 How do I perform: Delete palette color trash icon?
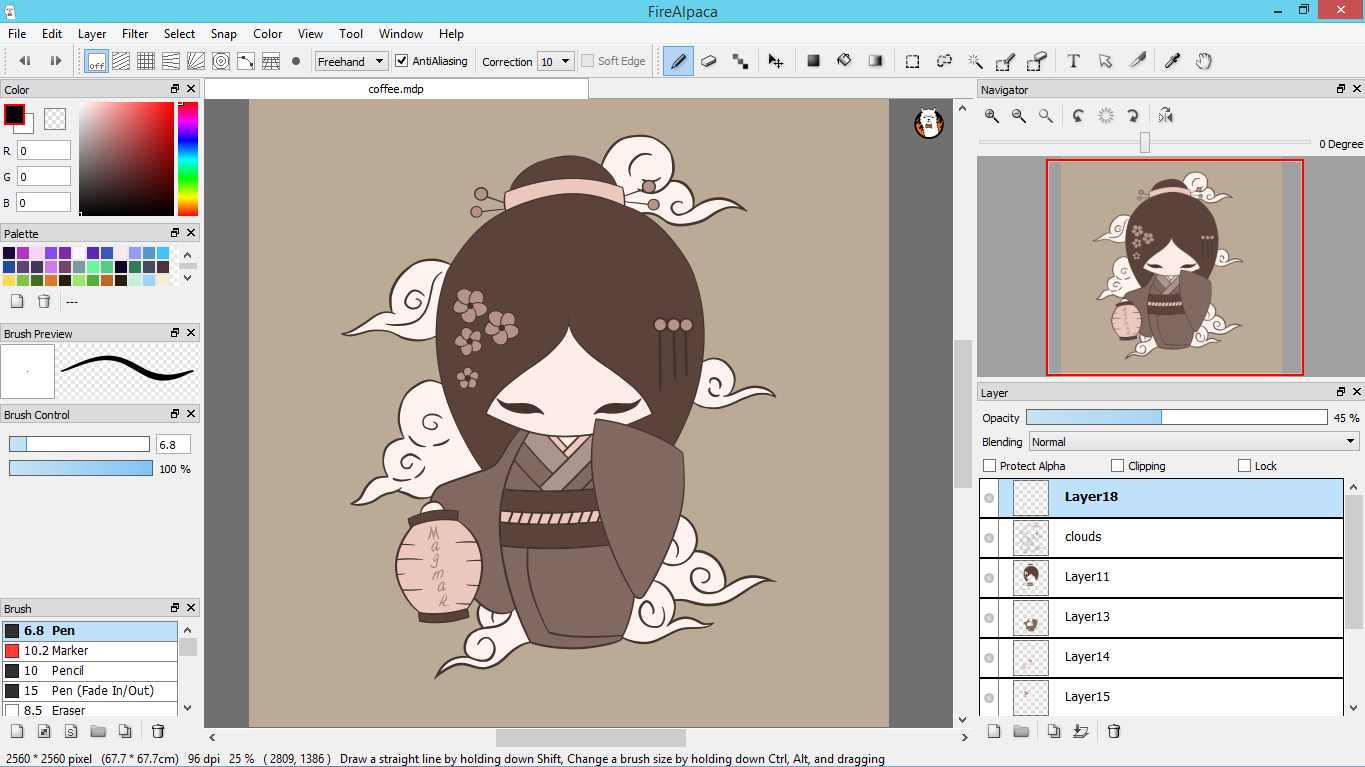point(44,301)
